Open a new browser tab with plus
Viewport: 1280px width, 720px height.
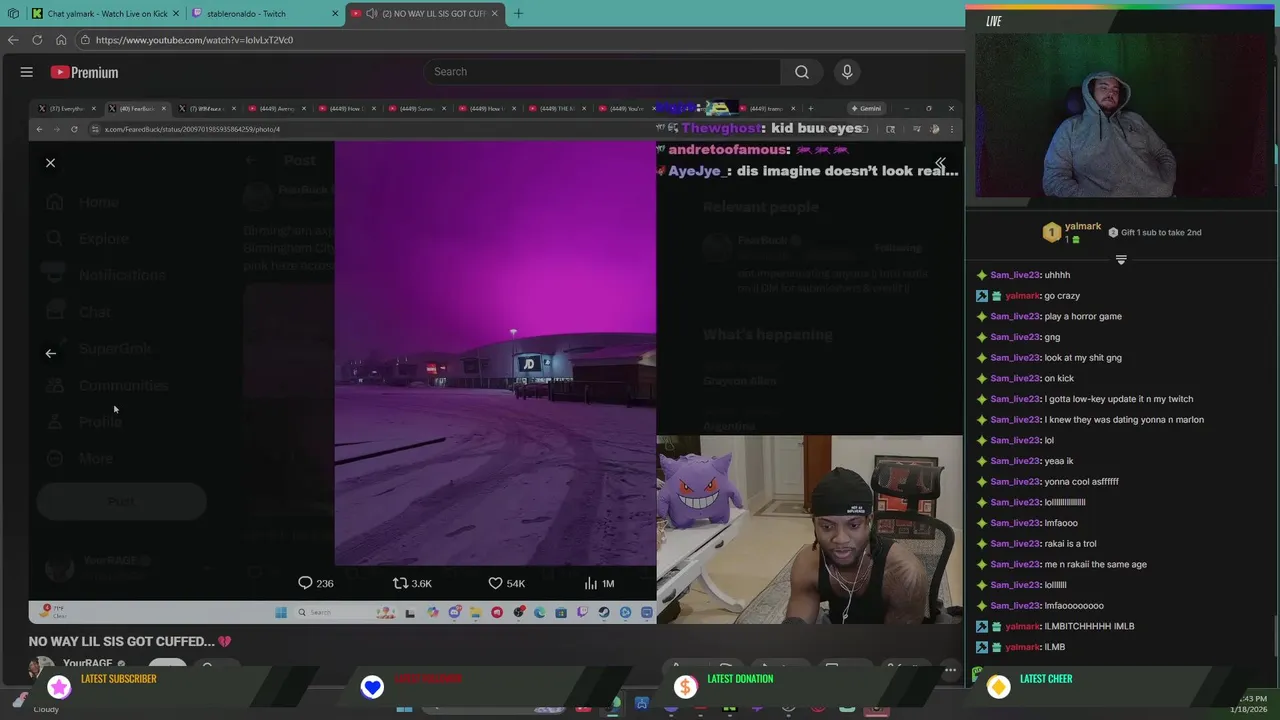click(518, 14)
